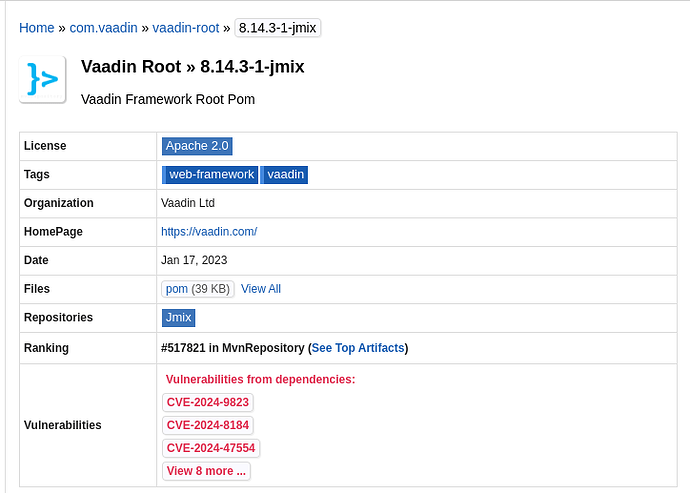Click the 'Tags' row label
The image size is (690, 493).
click(37, 174)
